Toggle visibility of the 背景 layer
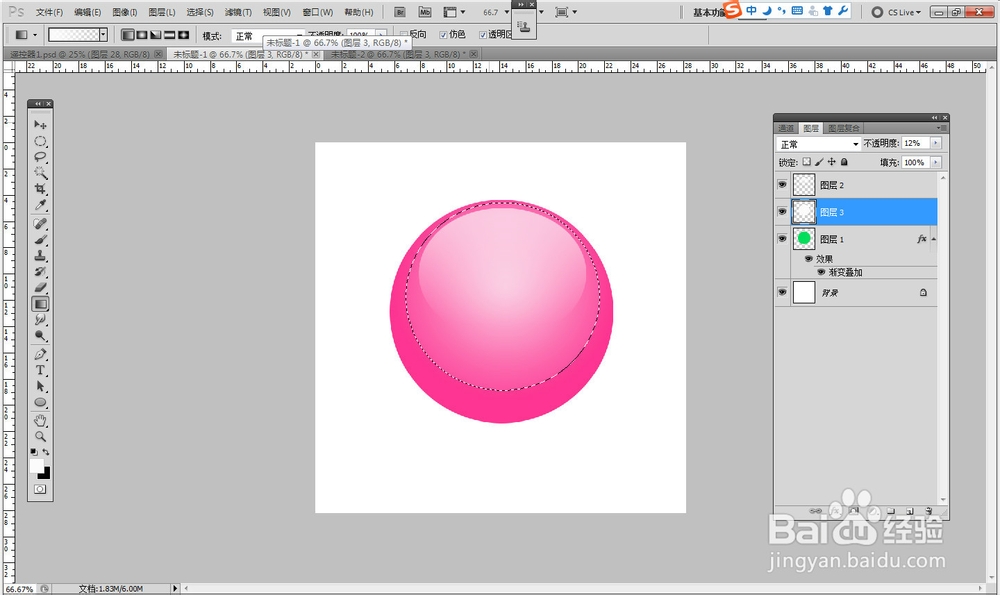Screen dimensions: 1000x595 coord(782,292)
